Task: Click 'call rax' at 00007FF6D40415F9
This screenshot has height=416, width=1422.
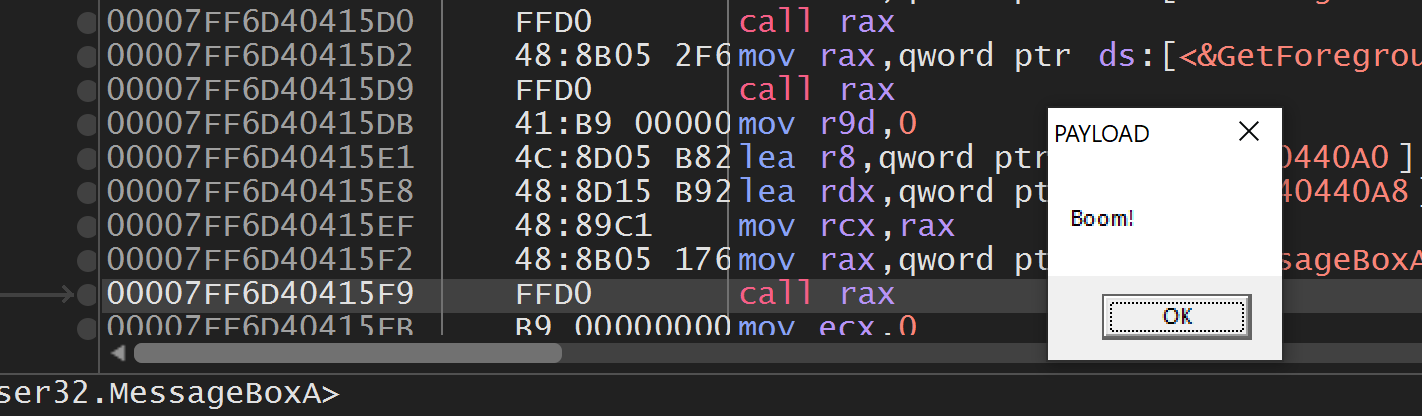Action: tap(816, 293)
